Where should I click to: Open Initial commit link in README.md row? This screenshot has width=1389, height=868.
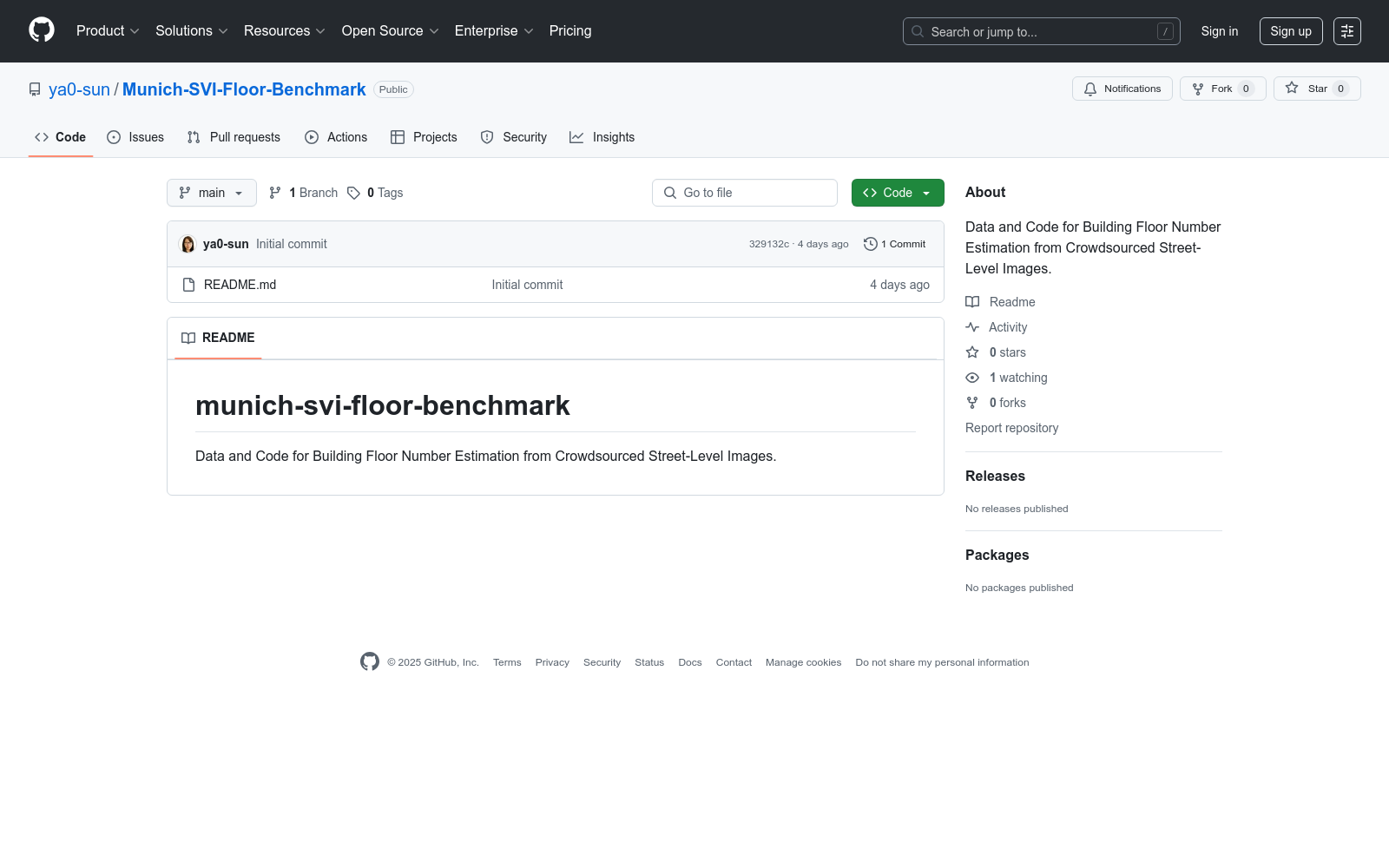click(527, 285)
